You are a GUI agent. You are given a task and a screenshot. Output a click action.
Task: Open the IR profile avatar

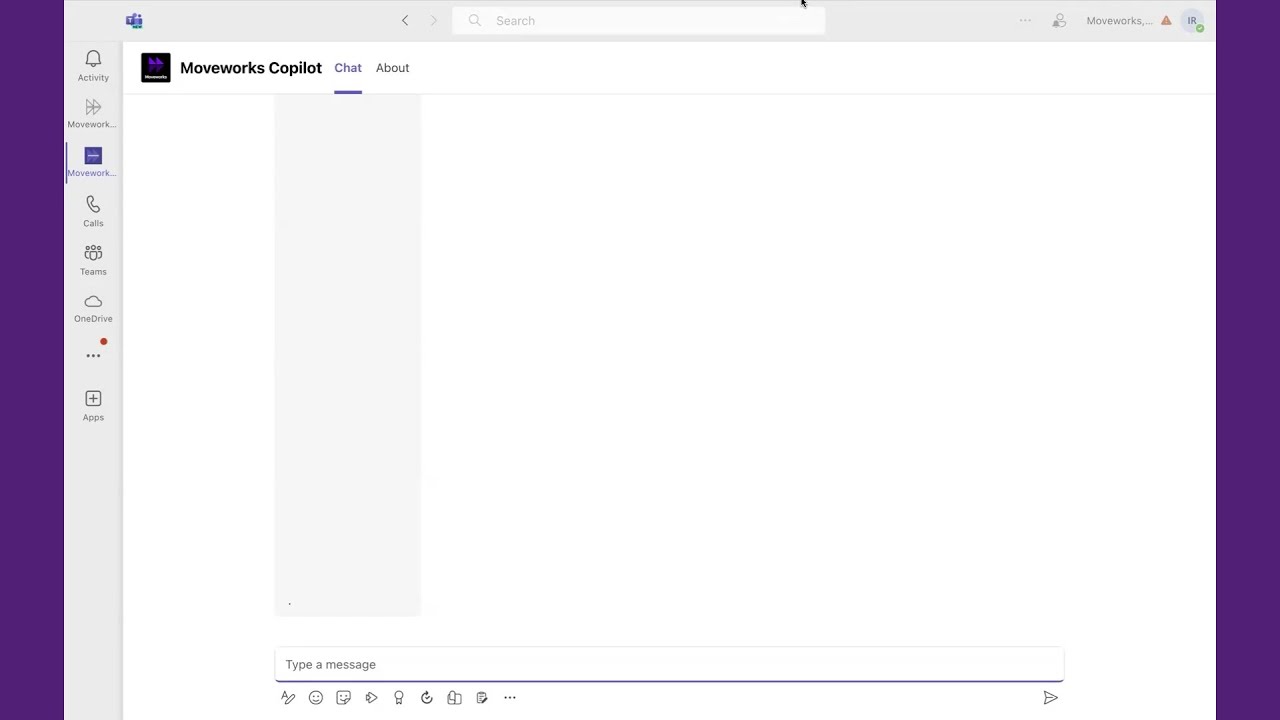coord(1192,20)
